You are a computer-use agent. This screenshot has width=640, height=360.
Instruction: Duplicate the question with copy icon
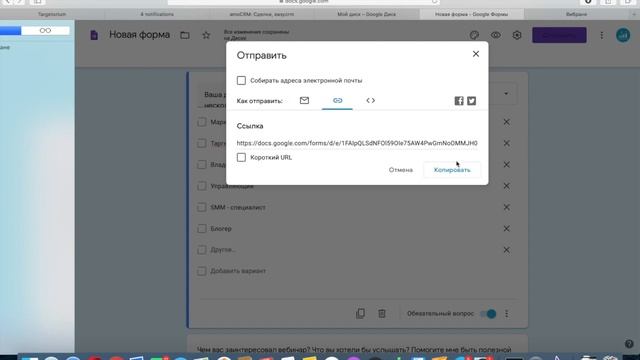[360, 313]
